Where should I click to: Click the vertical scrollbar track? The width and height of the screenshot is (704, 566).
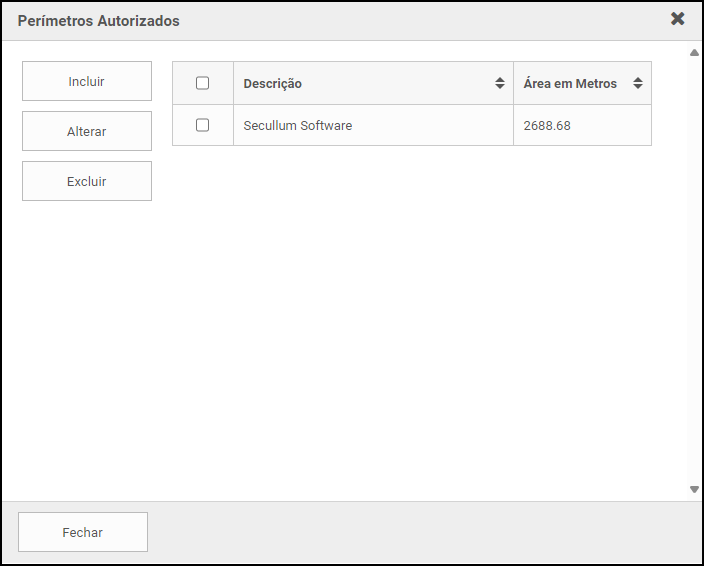(x=694, y=270)
